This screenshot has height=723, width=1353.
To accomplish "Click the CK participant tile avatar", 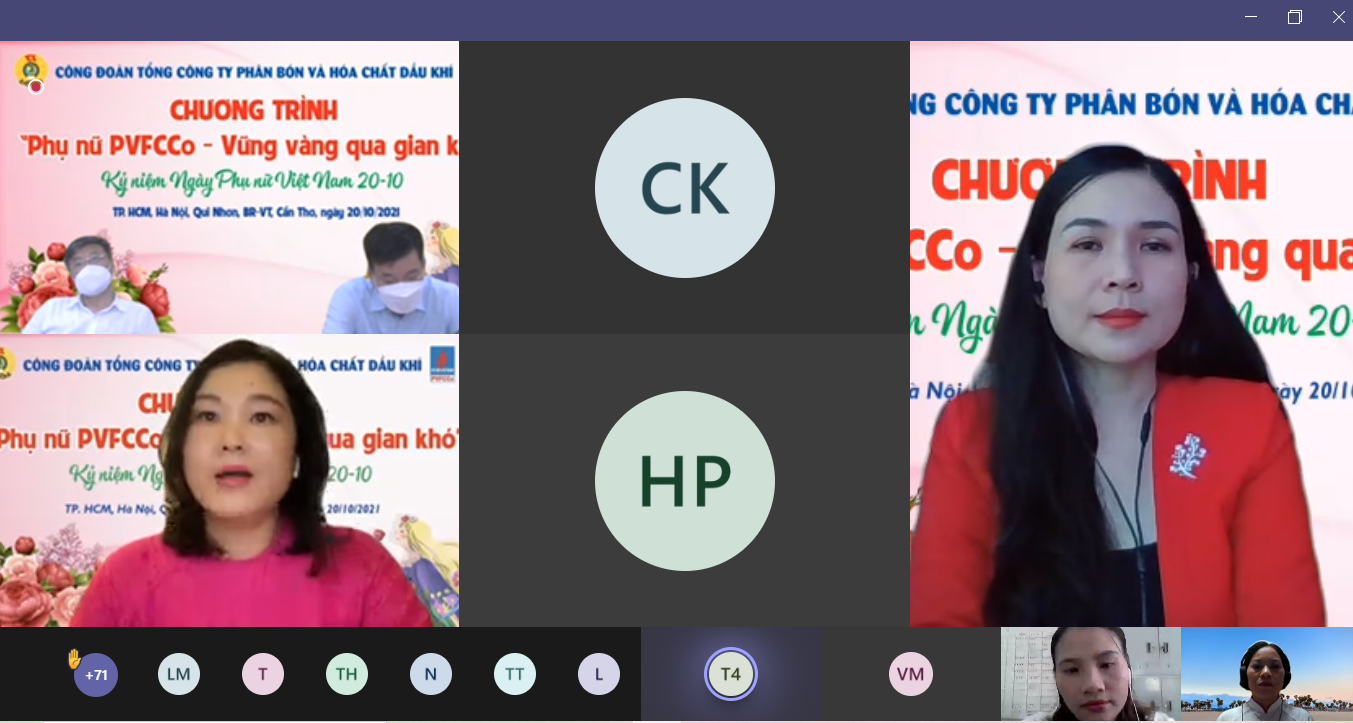I will point(685,188).
